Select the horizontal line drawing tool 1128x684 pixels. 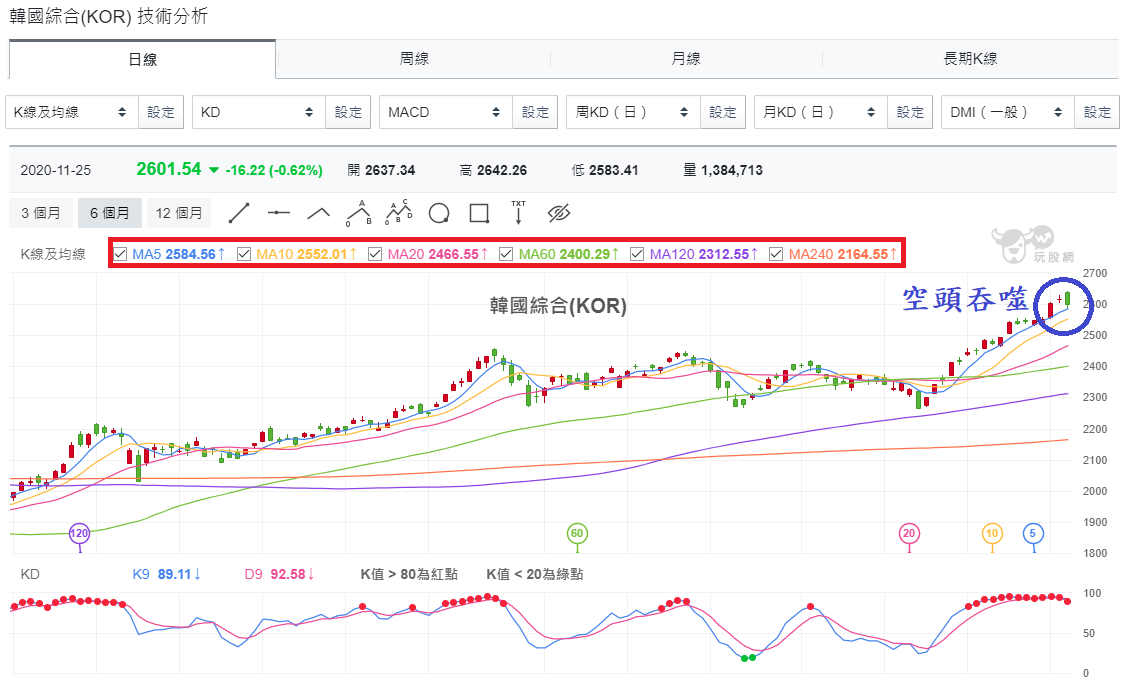[x=278, y=213]
